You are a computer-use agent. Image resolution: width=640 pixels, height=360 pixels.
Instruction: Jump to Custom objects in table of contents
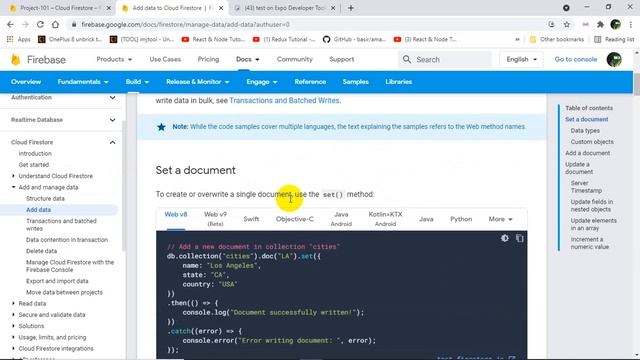click(x=592, y=142)
